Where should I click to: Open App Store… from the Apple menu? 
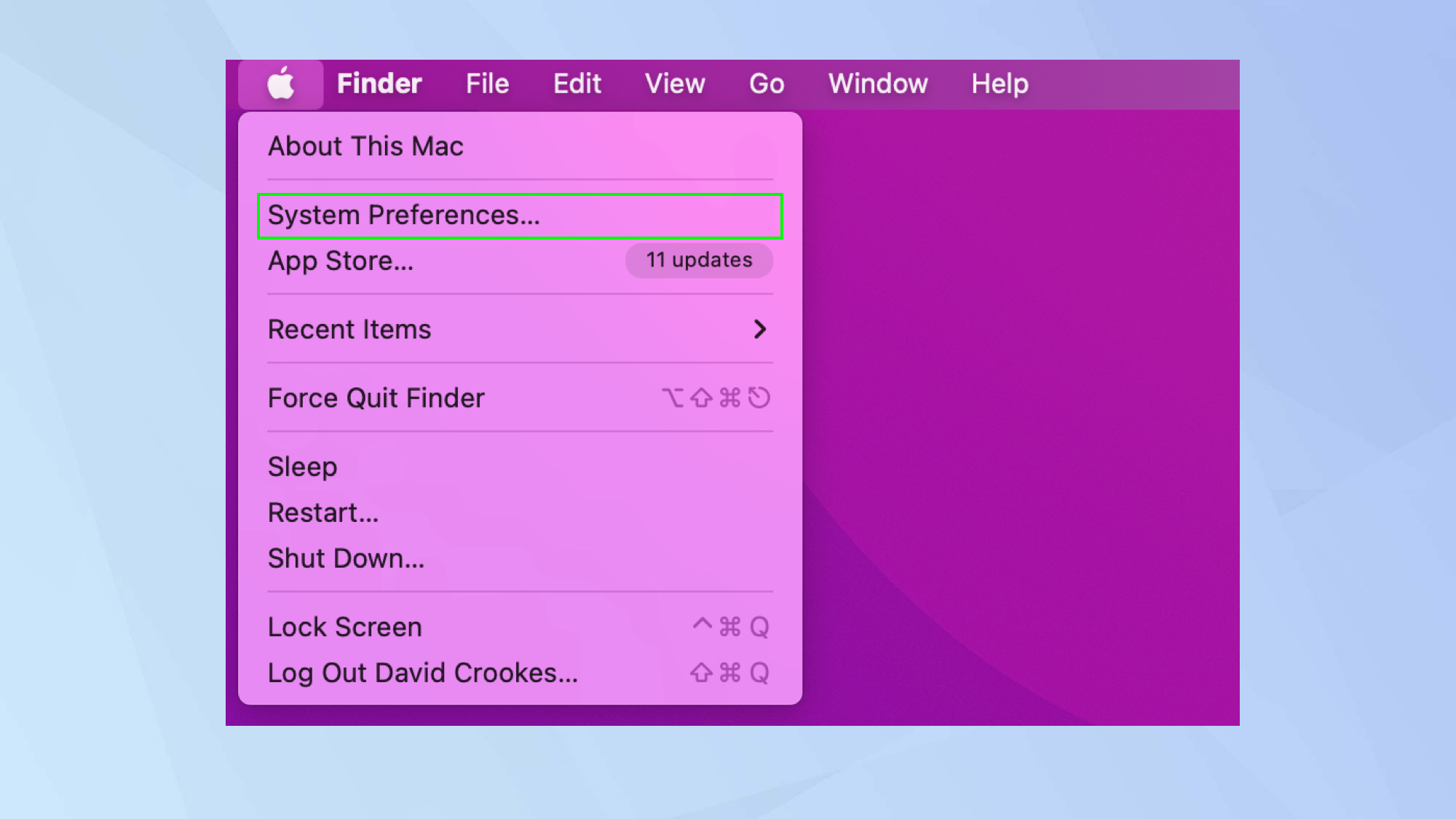point(520,261)
